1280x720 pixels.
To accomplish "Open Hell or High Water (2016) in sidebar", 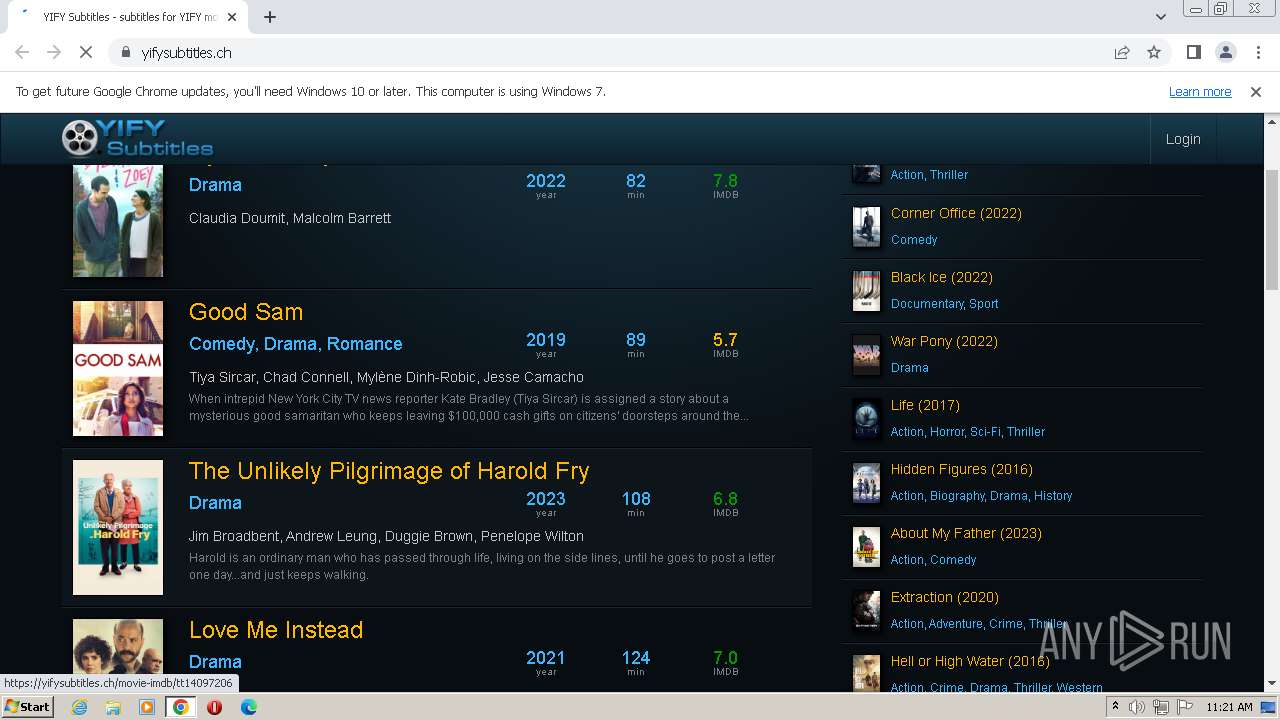I will coord(970,661).
